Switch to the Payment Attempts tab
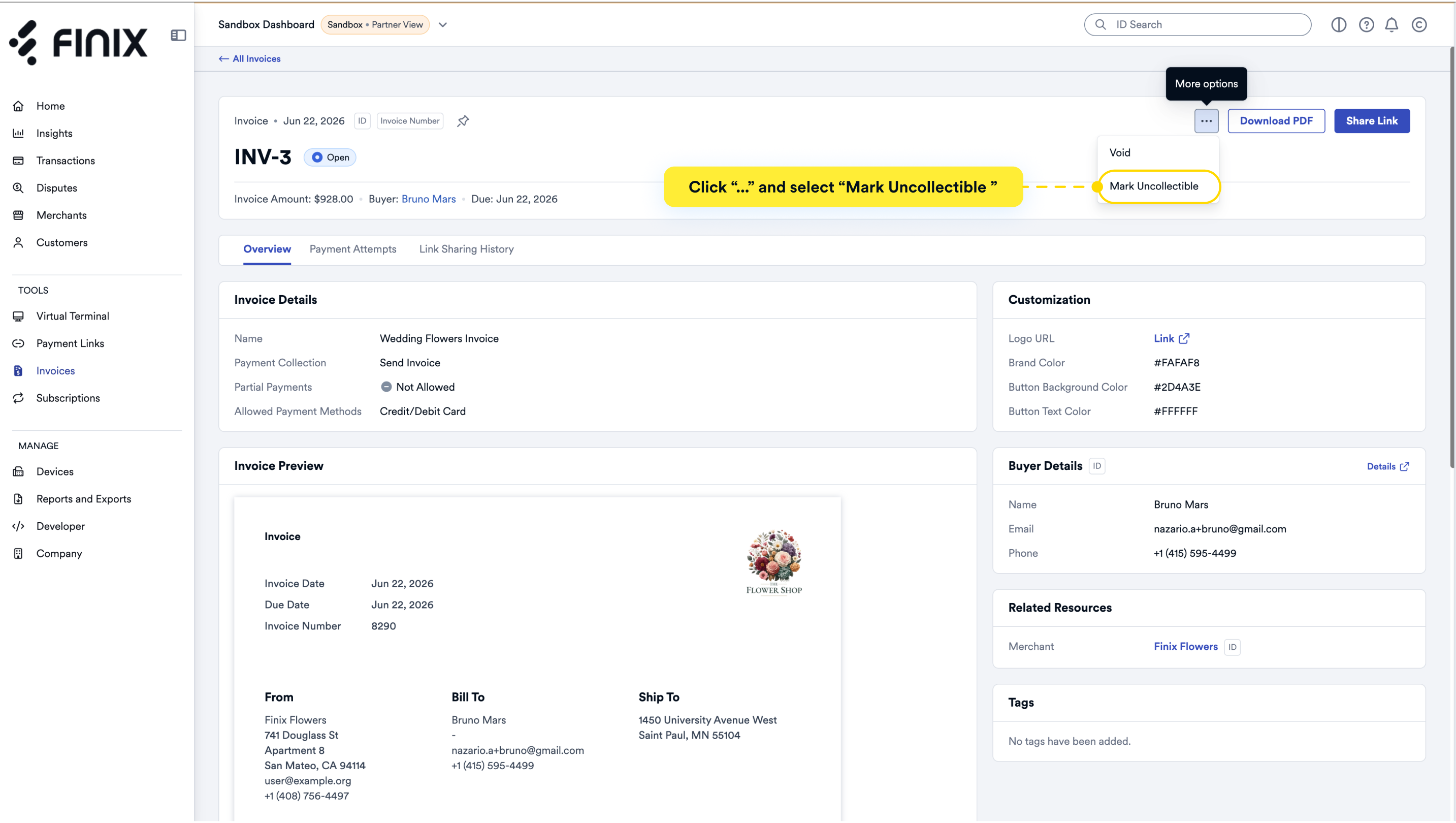Viewport: 1456px width, 823px height. 352,249
